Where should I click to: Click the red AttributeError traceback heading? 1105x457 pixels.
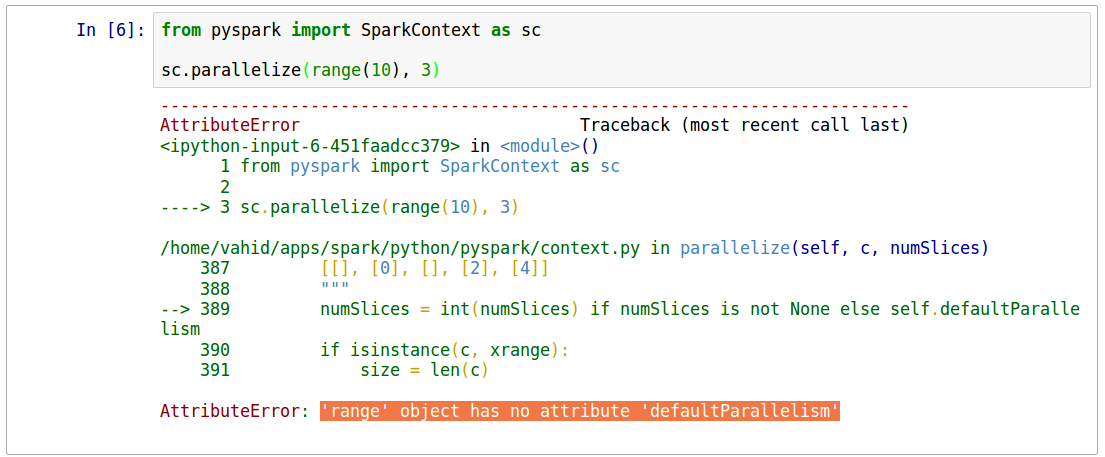(x=229, y=125)
